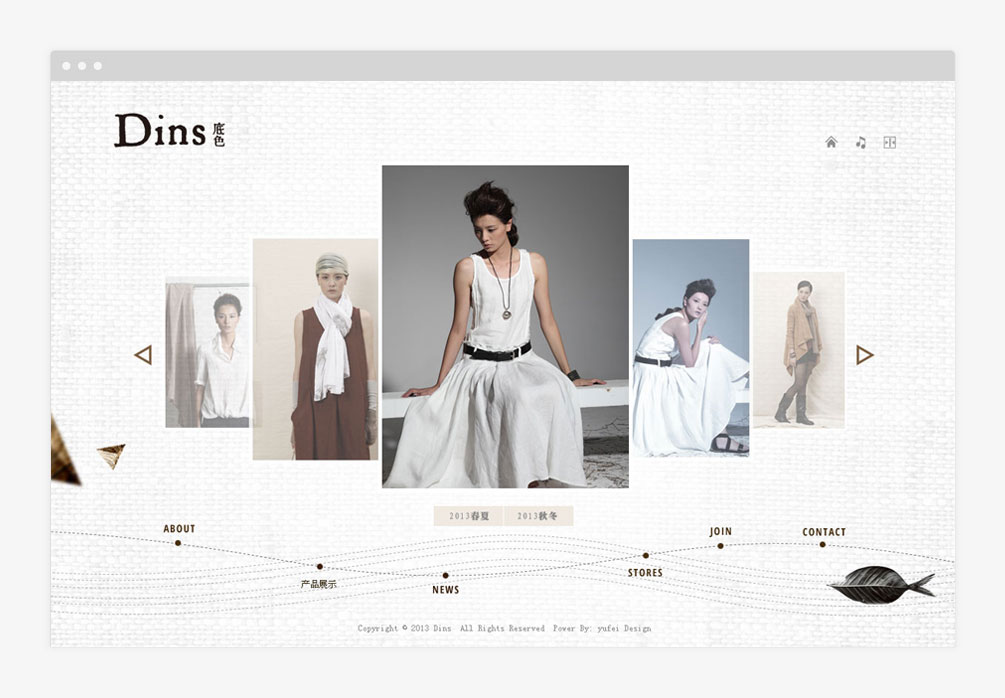The image size is (1005, 698).
Task: Pick the brown coat thumbnail on the right
Action: 799,349
